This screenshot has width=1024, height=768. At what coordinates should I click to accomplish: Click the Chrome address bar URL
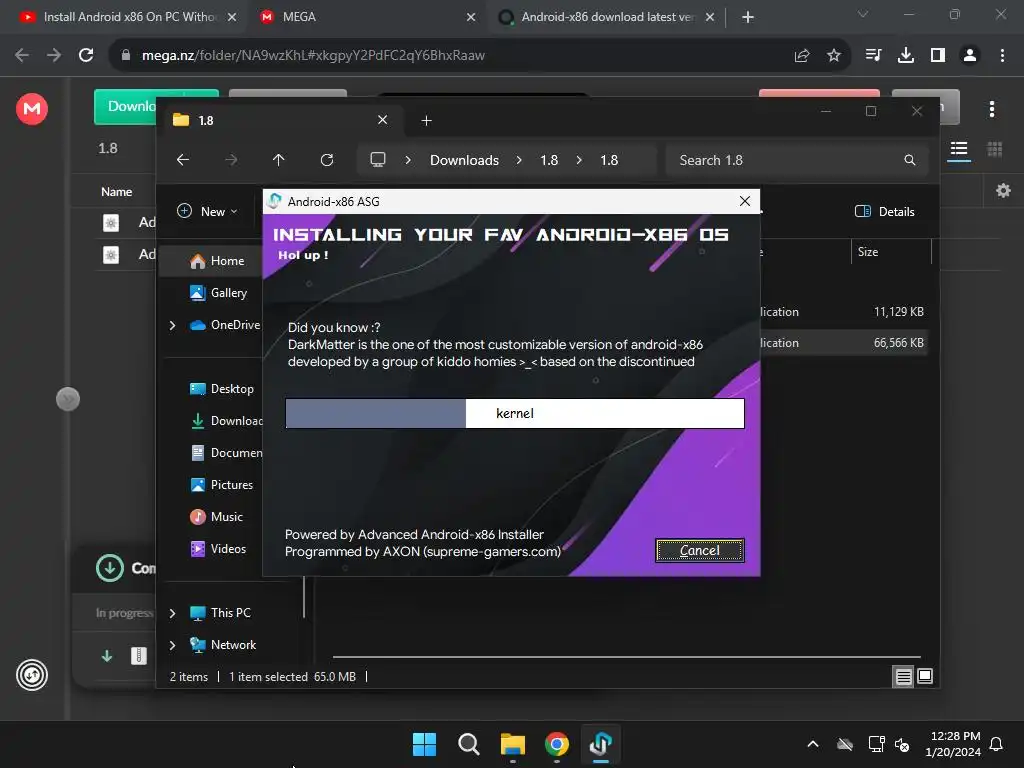click(313, 56)
